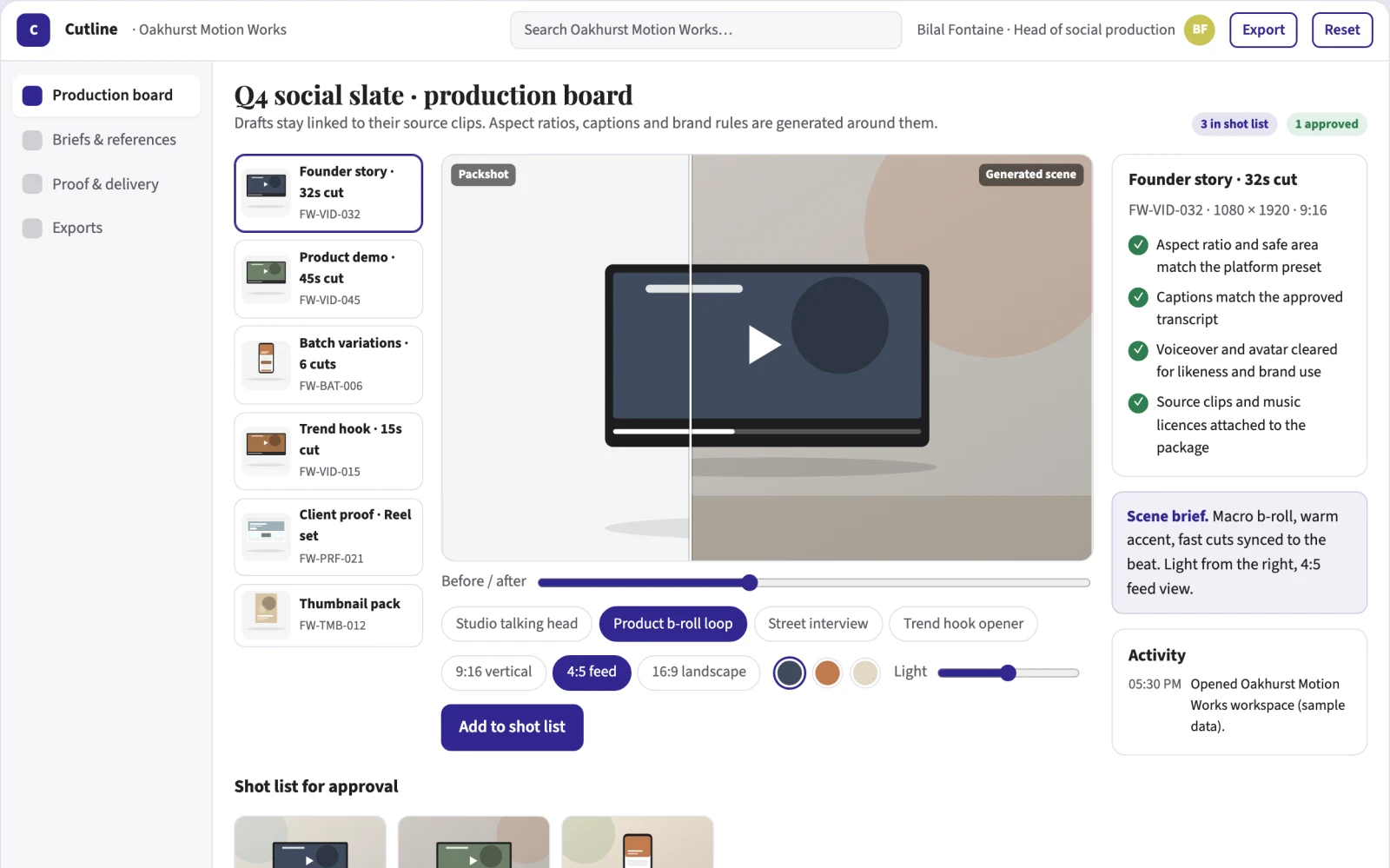Screen dimensions: 1390x868
Task: Click the green check beside Source clips rule
Action: (x=1138, y=402)
